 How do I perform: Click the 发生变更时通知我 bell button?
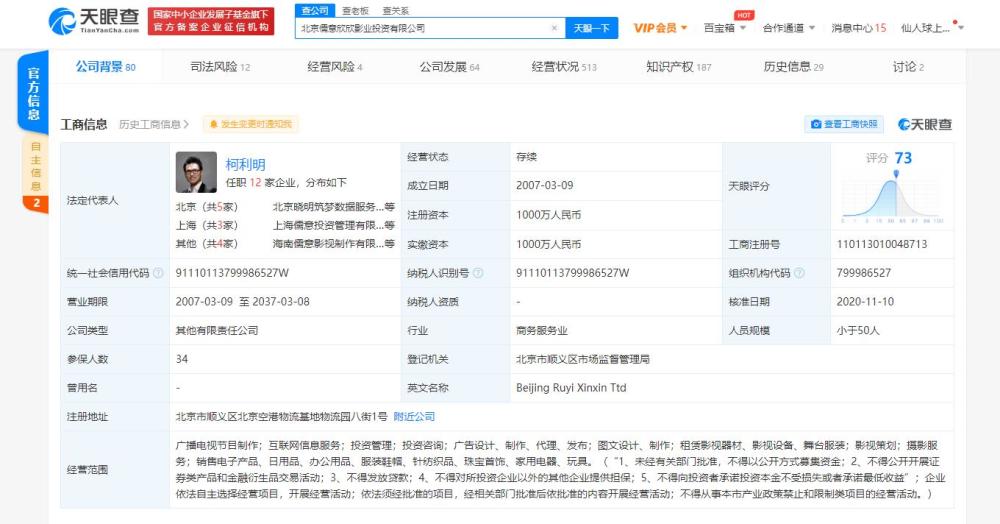click(x=251, y=124)
